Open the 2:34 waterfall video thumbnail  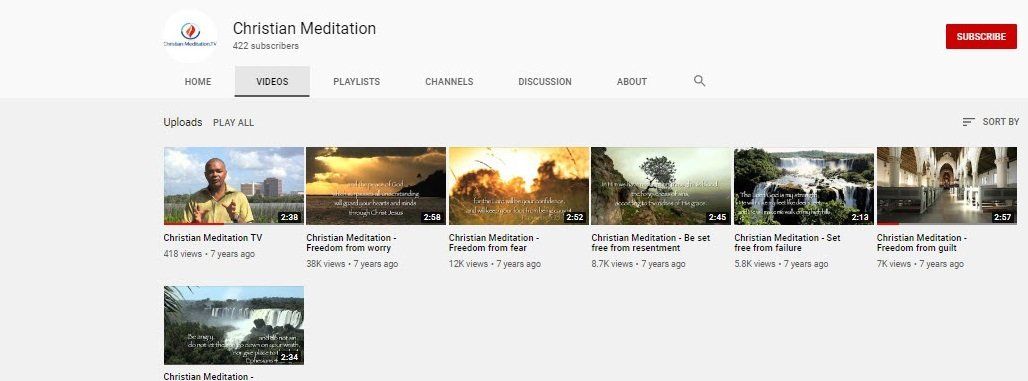233,325
